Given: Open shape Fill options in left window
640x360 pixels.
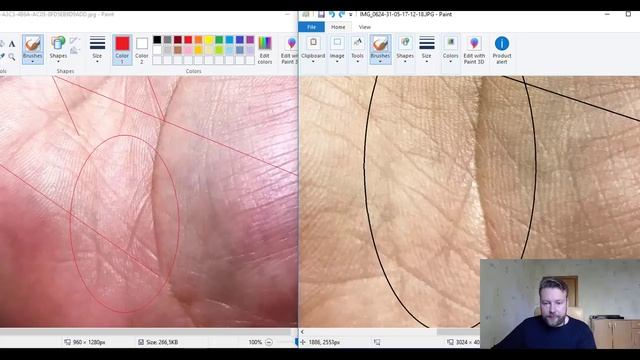Looking at the screenshot, I should 74,51.
